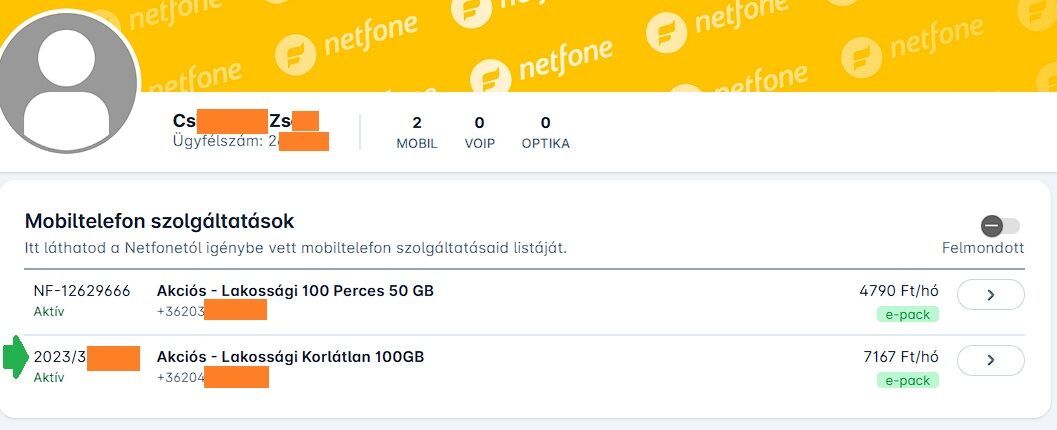Screen dimensions: 1057x430
Task: Click the Aktív status under 2023/3 contract
Action: click(49, 378)
